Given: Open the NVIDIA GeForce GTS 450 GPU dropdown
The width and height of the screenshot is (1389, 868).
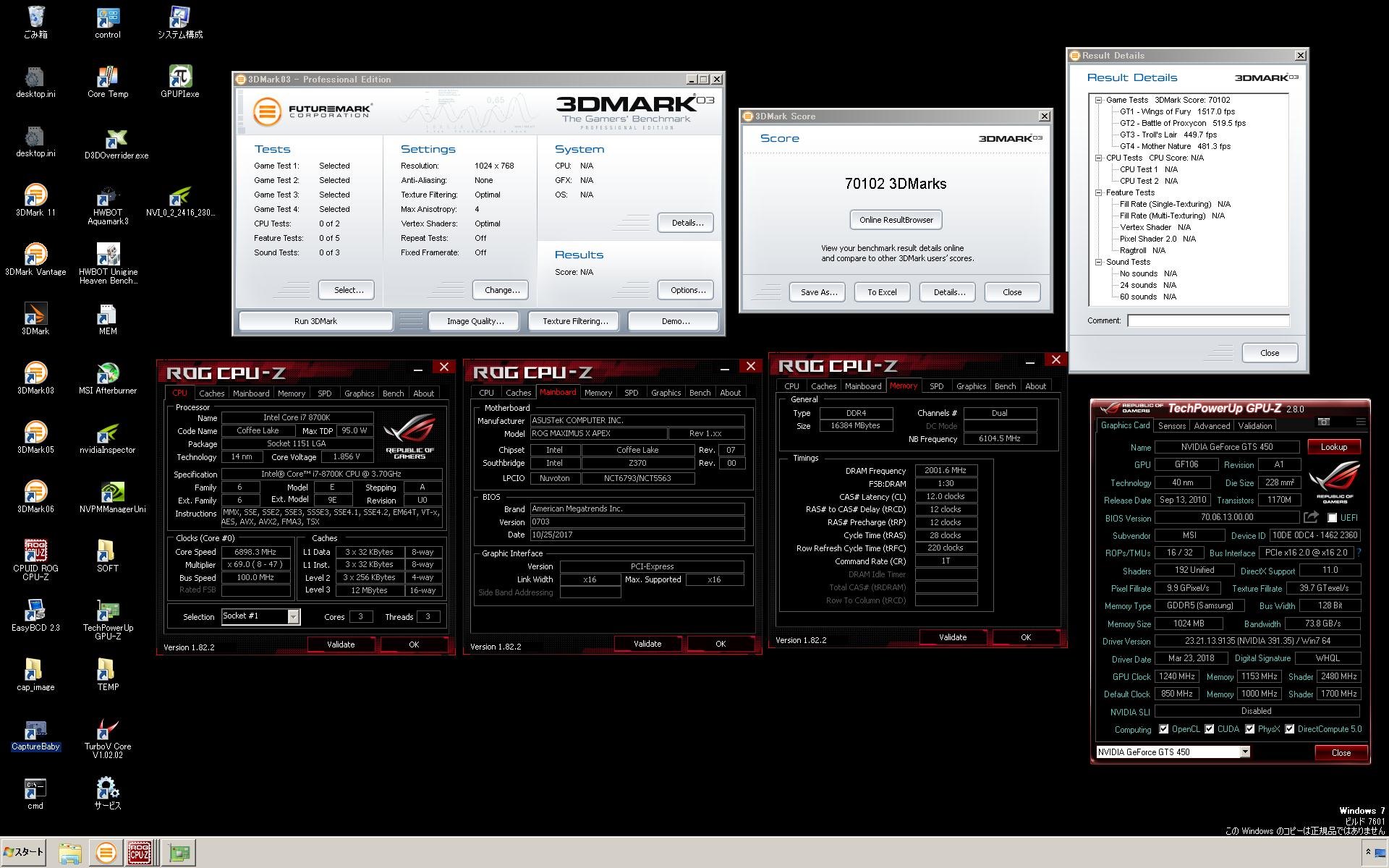Looking at the screenshot, I should [1245, 752].
